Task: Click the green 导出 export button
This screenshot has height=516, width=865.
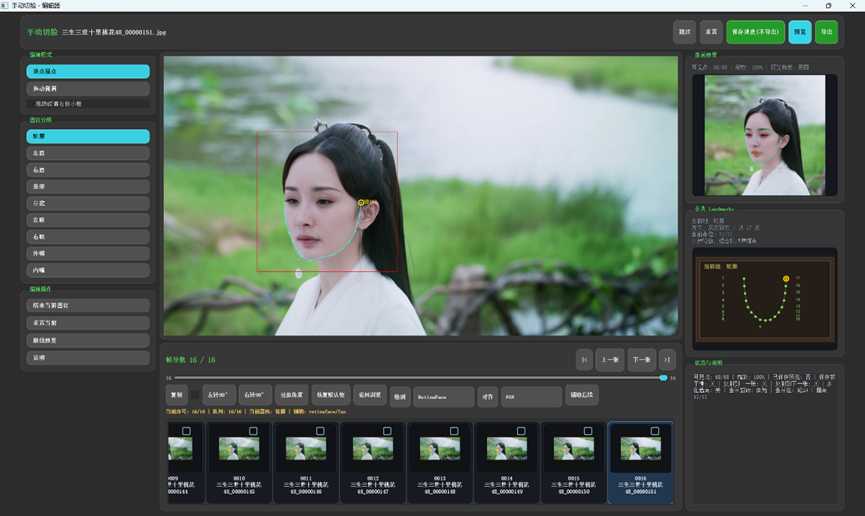Action: pos(826,32)
